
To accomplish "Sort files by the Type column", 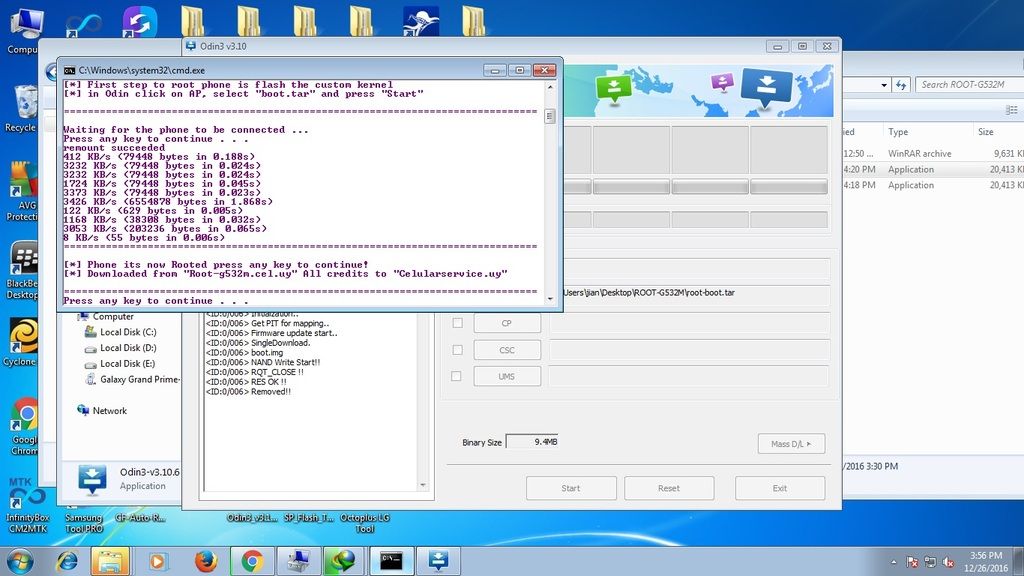I will pos(898,132).
